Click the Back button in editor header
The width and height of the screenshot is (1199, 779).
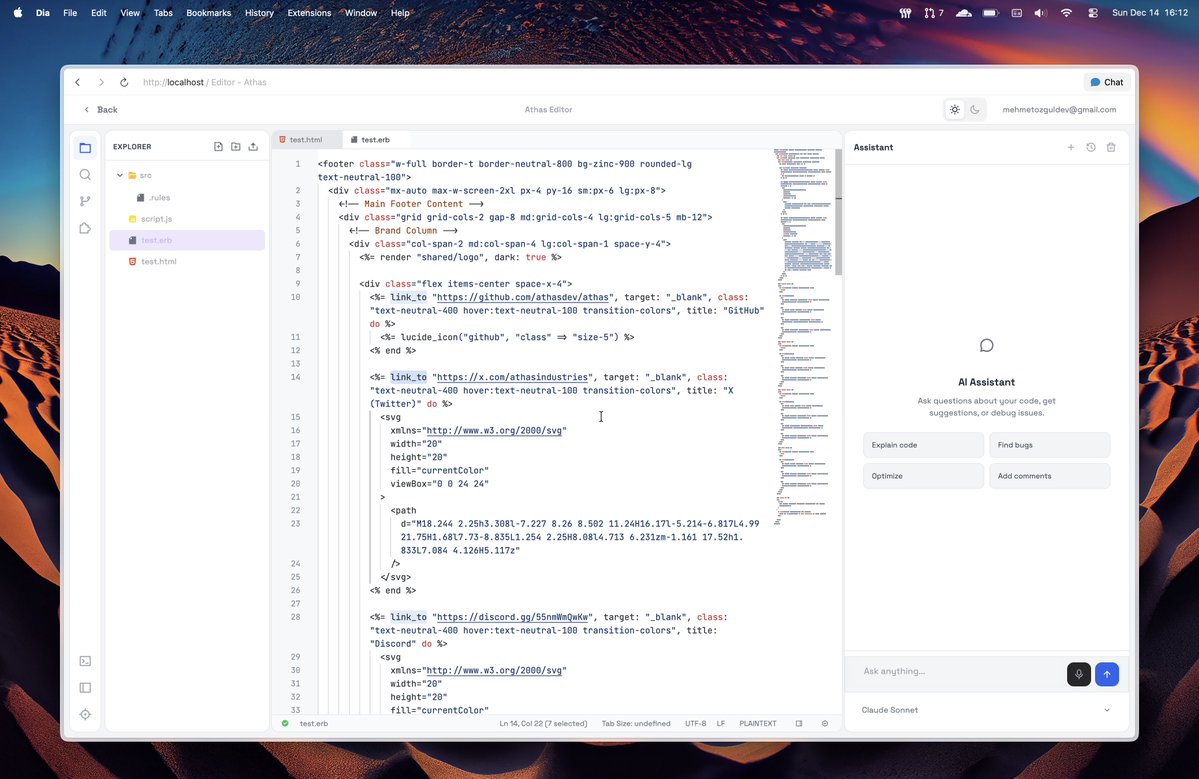pyautogui.click(x=100, y=109)
